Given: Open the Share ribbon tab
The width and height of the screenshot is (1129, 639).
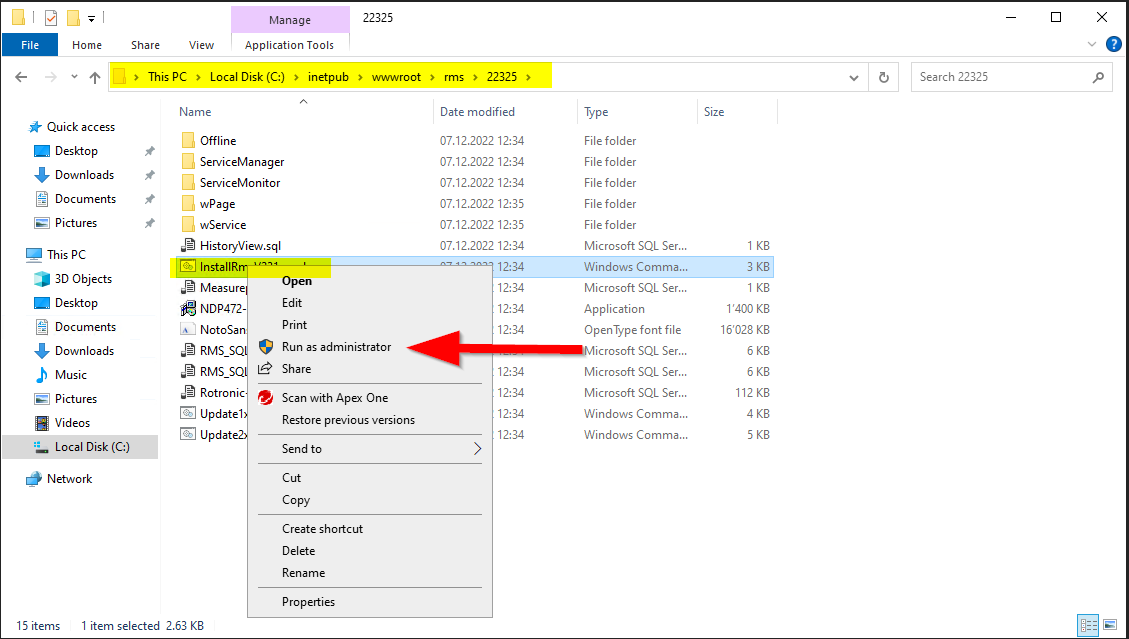Looking at the screenshot, I should (x=145, y=45).
